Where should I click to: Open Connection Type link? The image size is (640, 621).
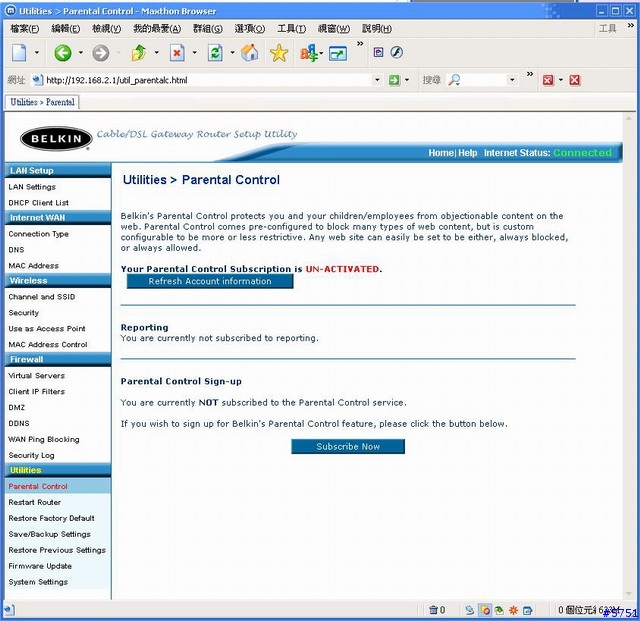tap(38, 234)
